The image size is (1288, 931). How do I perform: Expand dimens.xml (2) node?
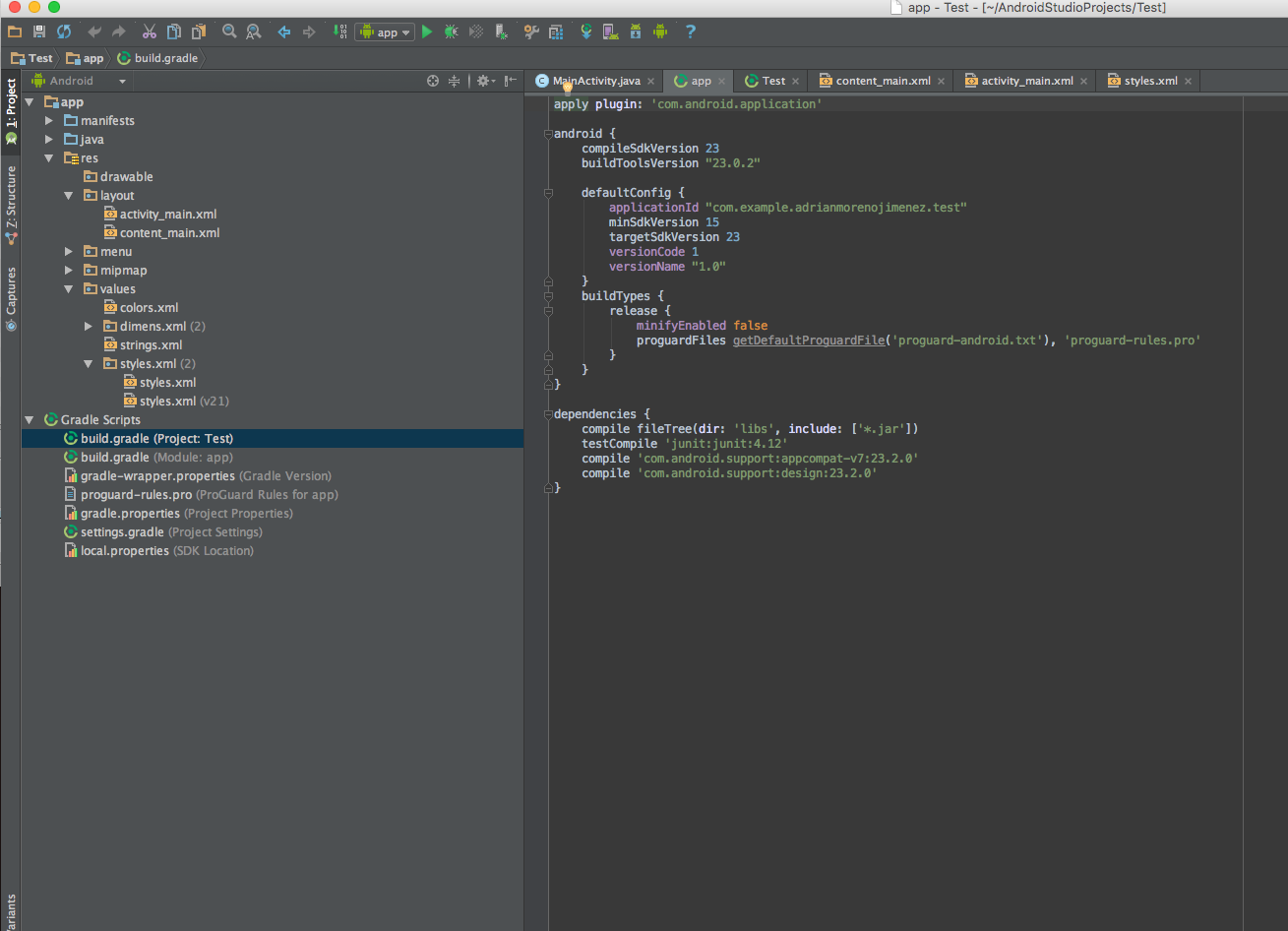(x=89, y=326)
